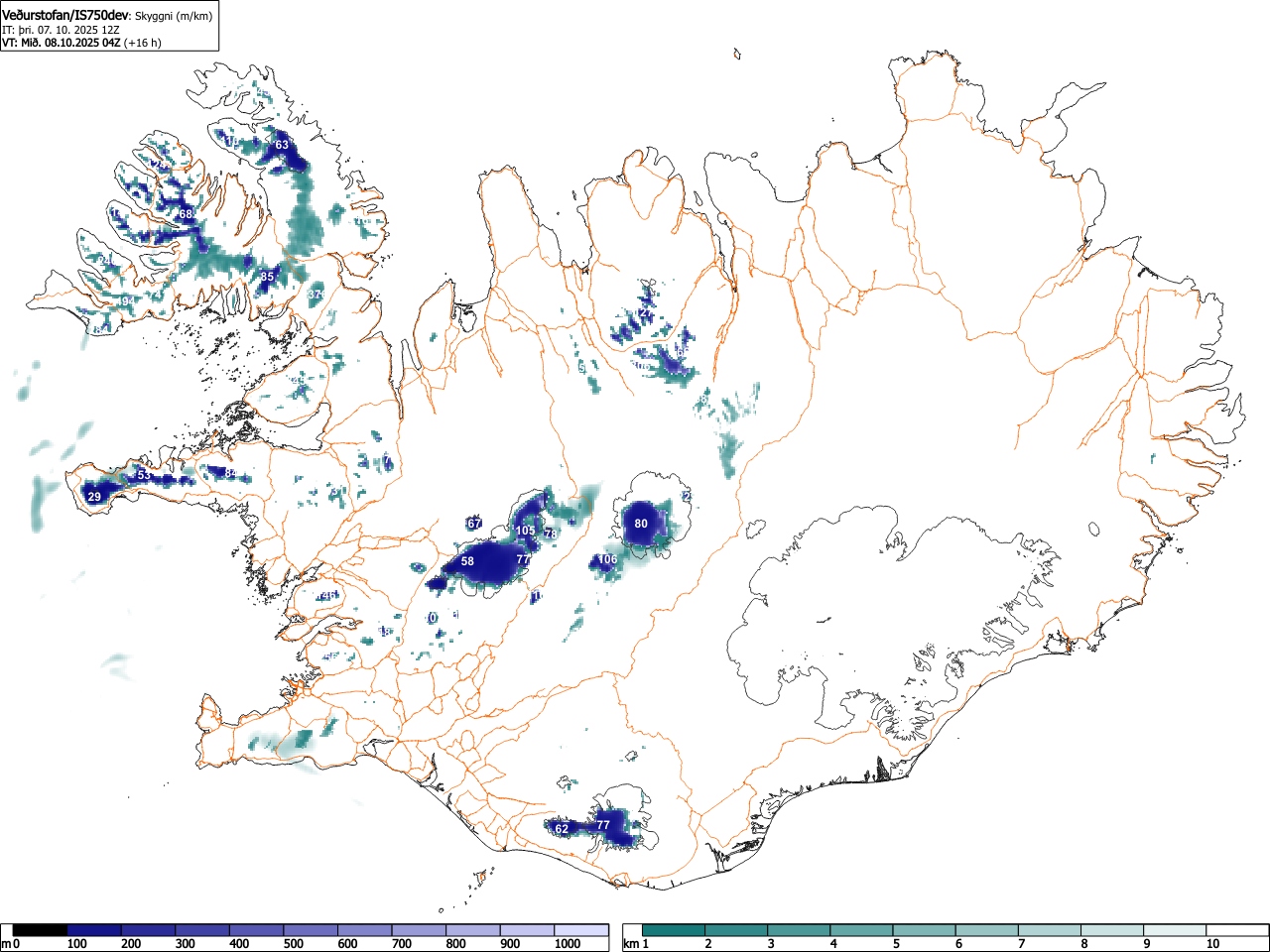Click the legend swatch between 500 and 600
Screen dimensions: 1270x952
(312, 930)
